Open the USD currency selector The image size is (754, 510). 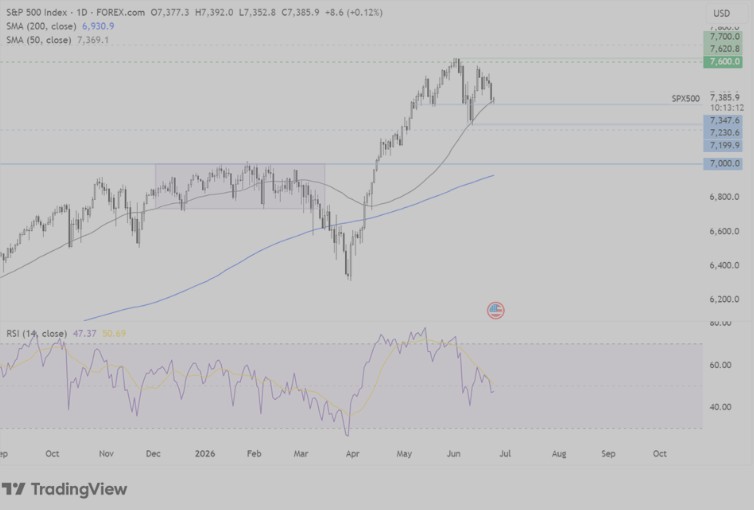[721, 13]
